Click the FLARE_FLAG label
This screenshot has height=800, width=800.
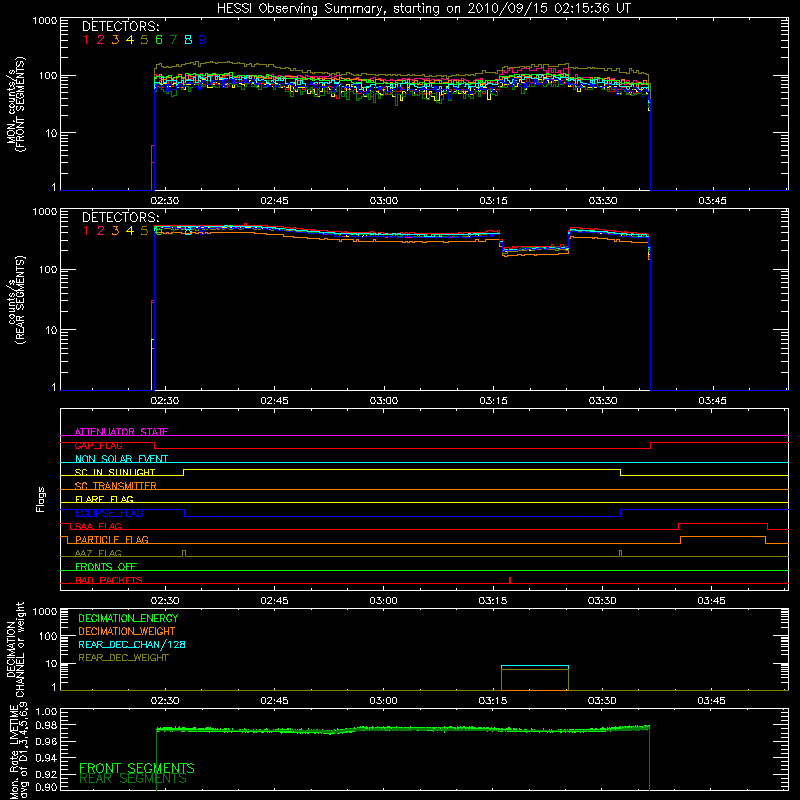click(104, 499)
